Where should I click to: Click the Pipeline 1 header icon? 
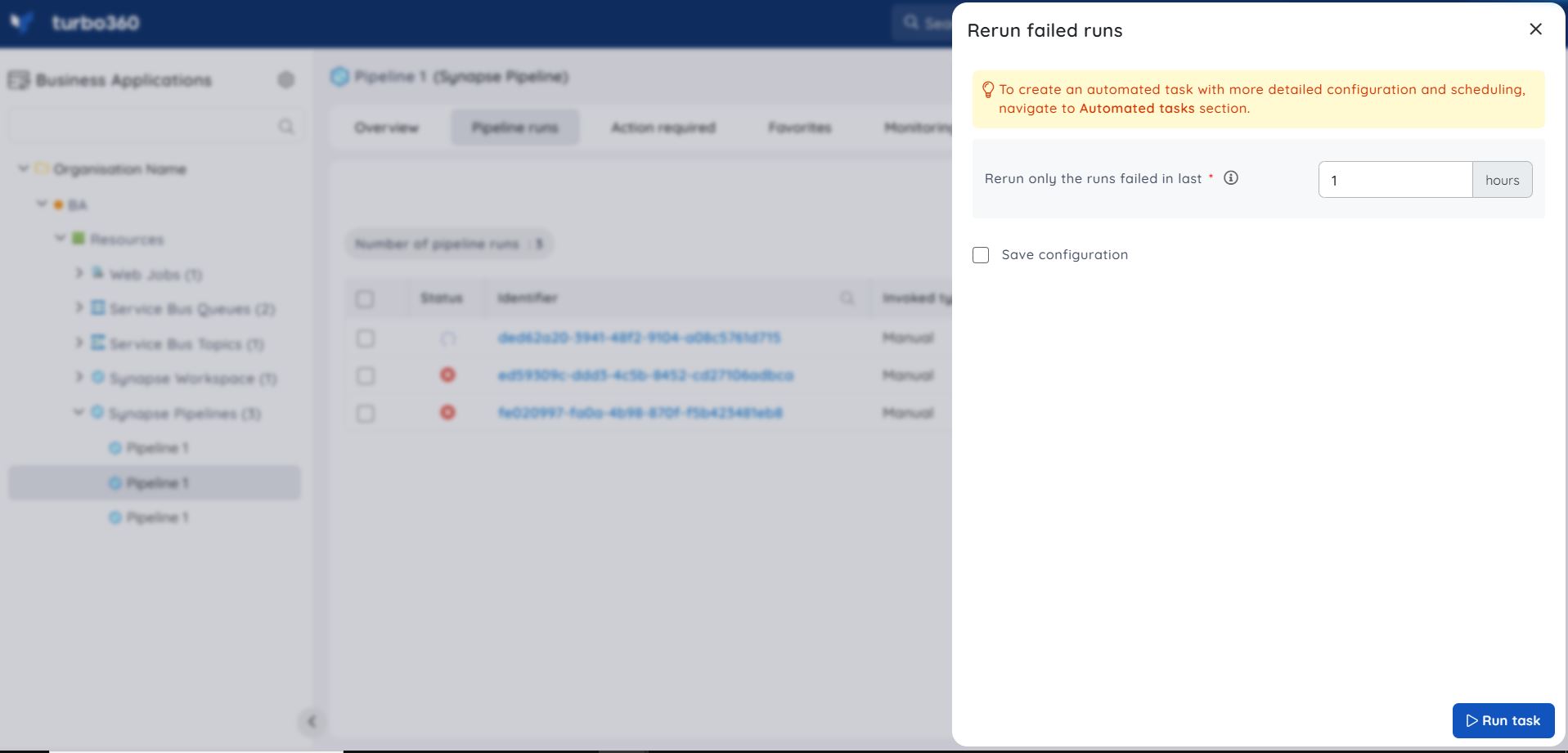(x=339, y=77)
